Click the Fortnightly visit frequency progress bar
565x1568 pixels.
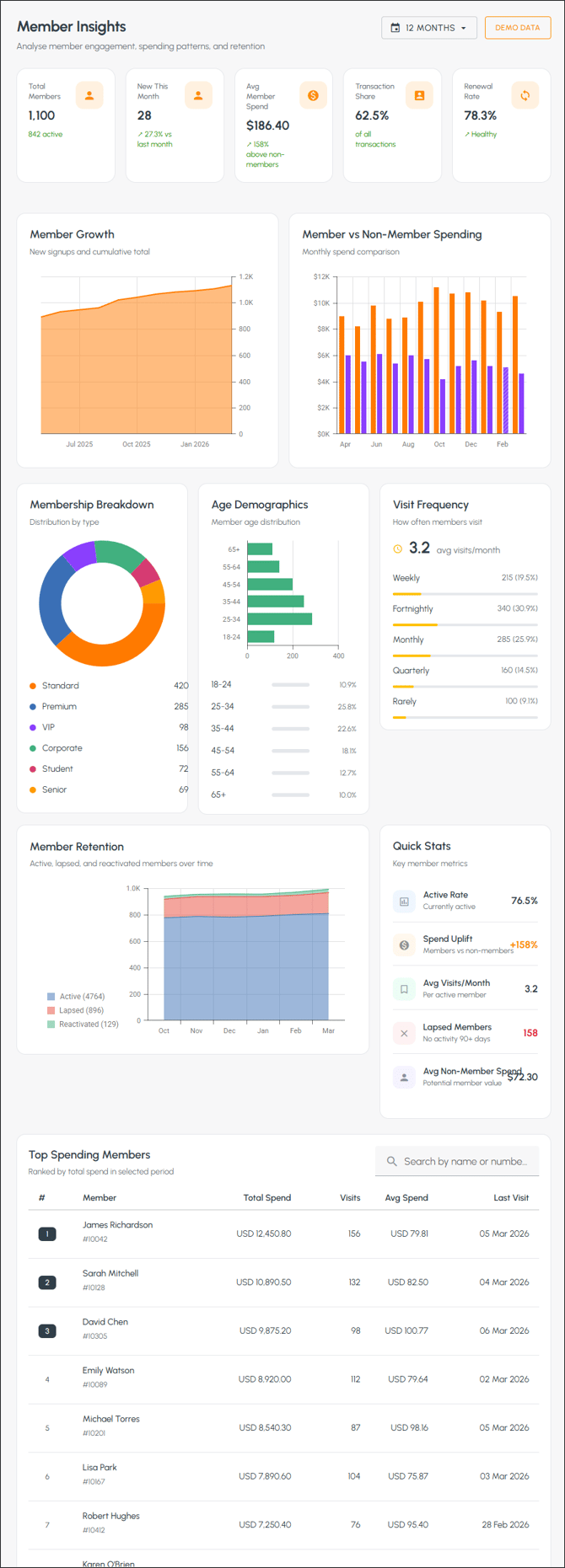point(465,624)
